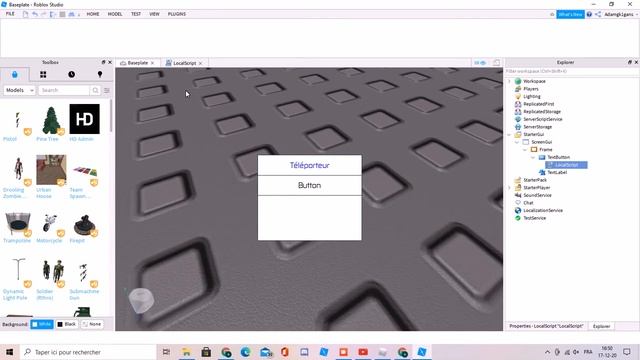Click the What's New button
Viewport: 640px width, 360px height.
(570, 14)
